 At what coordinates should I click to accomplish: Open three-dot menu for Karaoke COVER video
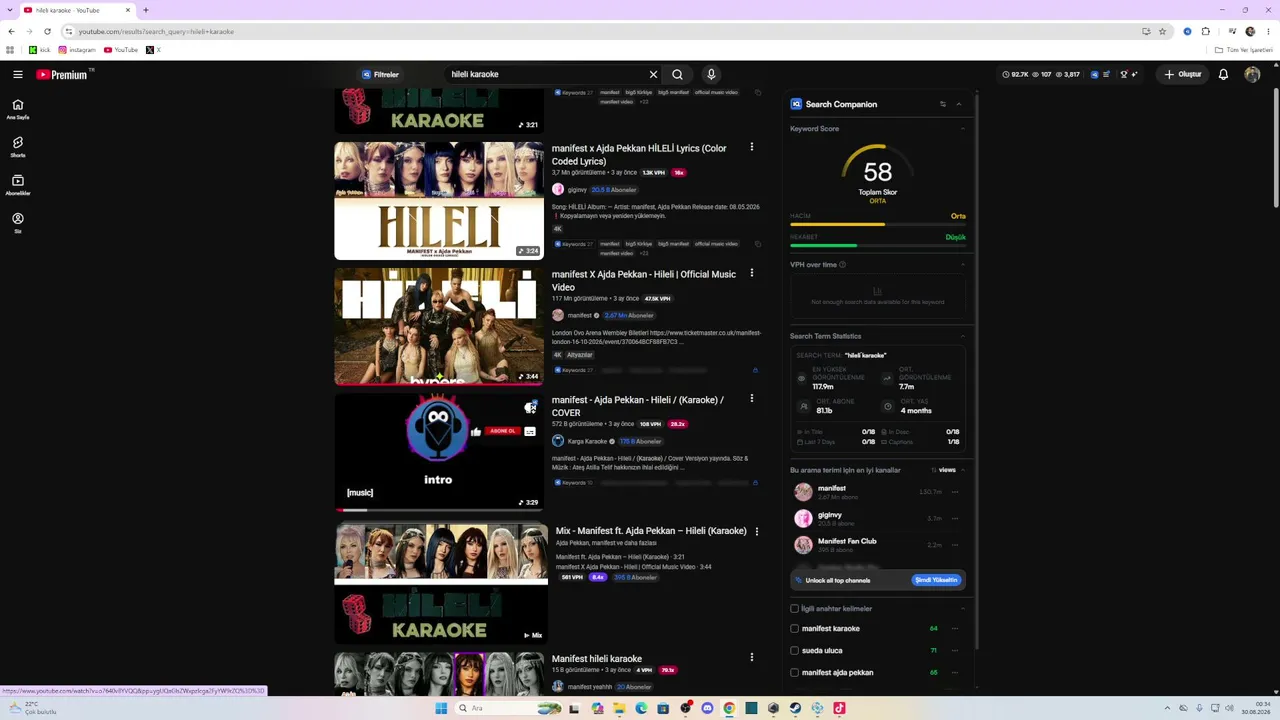coord(751,398)
